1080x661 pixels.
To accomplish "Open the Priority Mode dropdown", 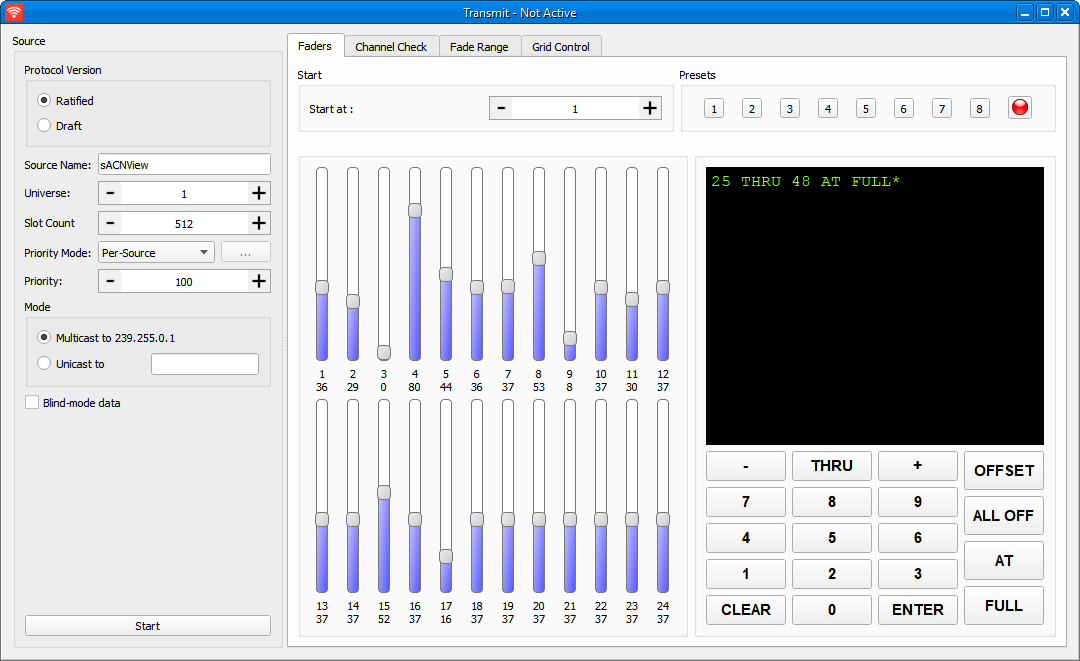I will pyautogui.click(x=156, y=253).
